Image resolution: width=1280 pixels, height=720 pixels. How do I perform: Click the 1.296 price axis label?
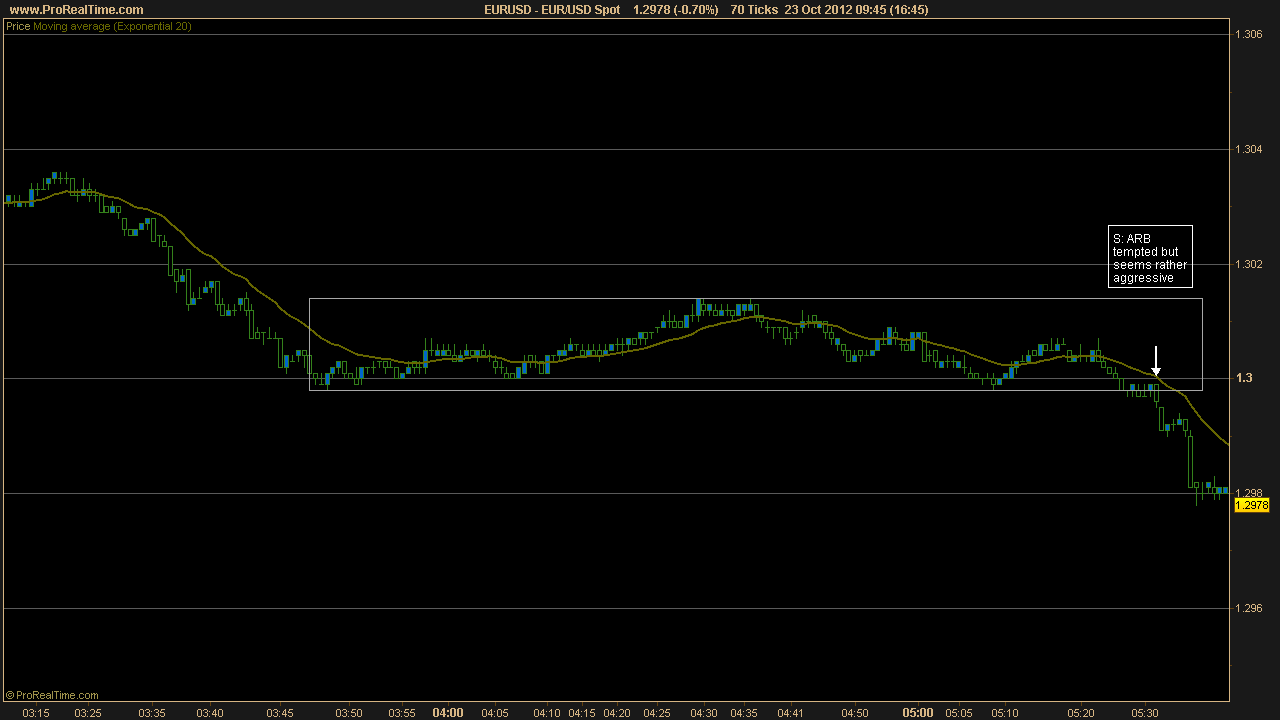1250,608
